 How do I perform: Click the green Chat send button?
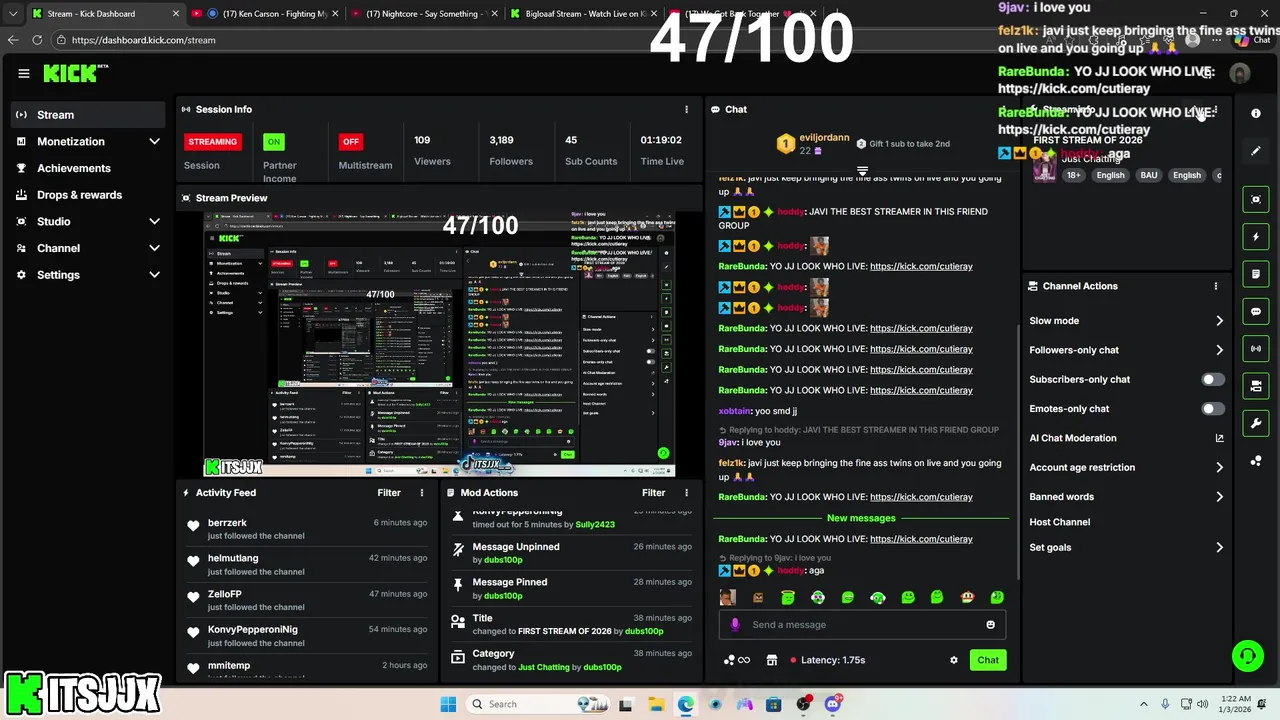(988, 660)
